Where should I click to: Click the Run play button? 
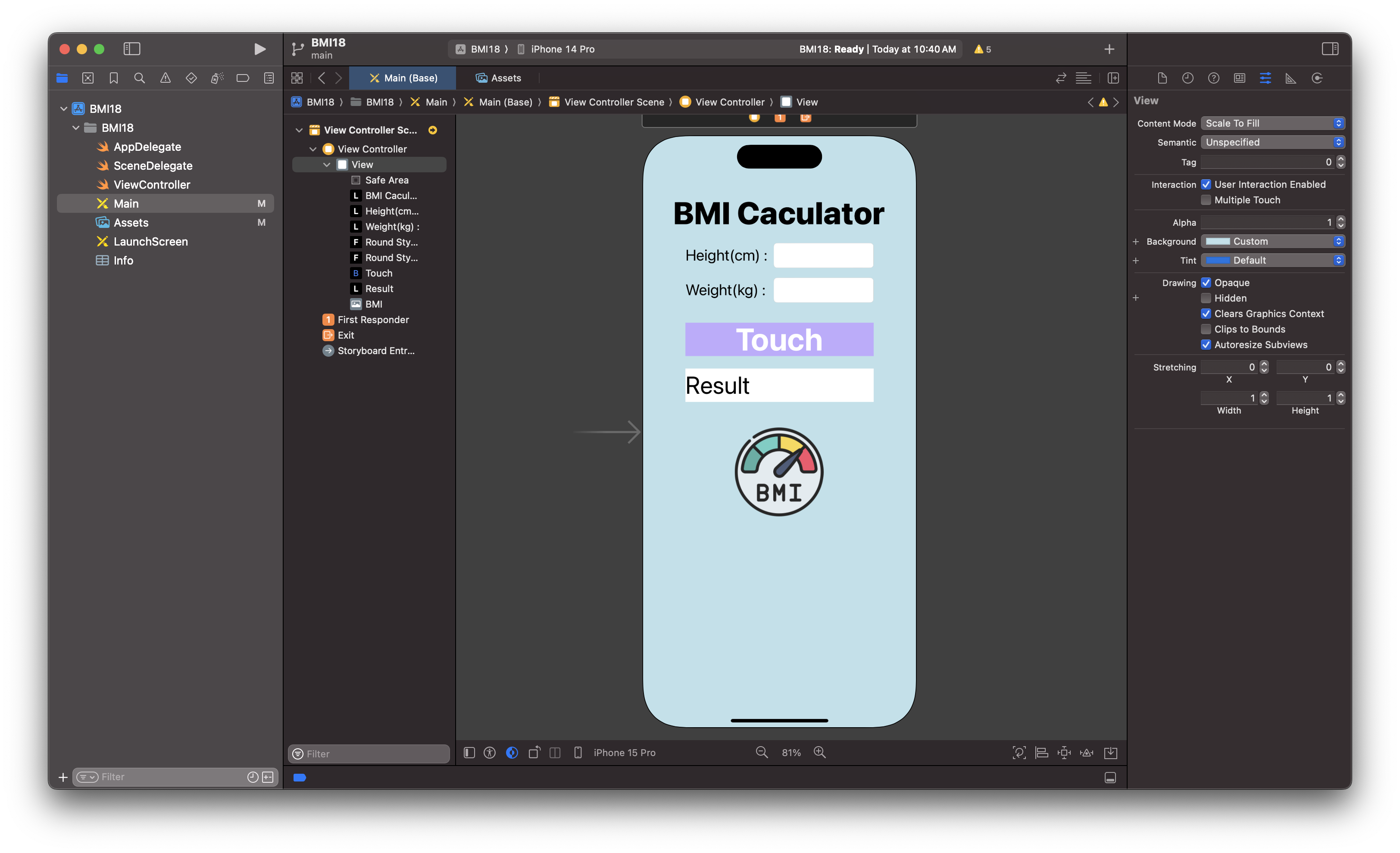point(259,50)
